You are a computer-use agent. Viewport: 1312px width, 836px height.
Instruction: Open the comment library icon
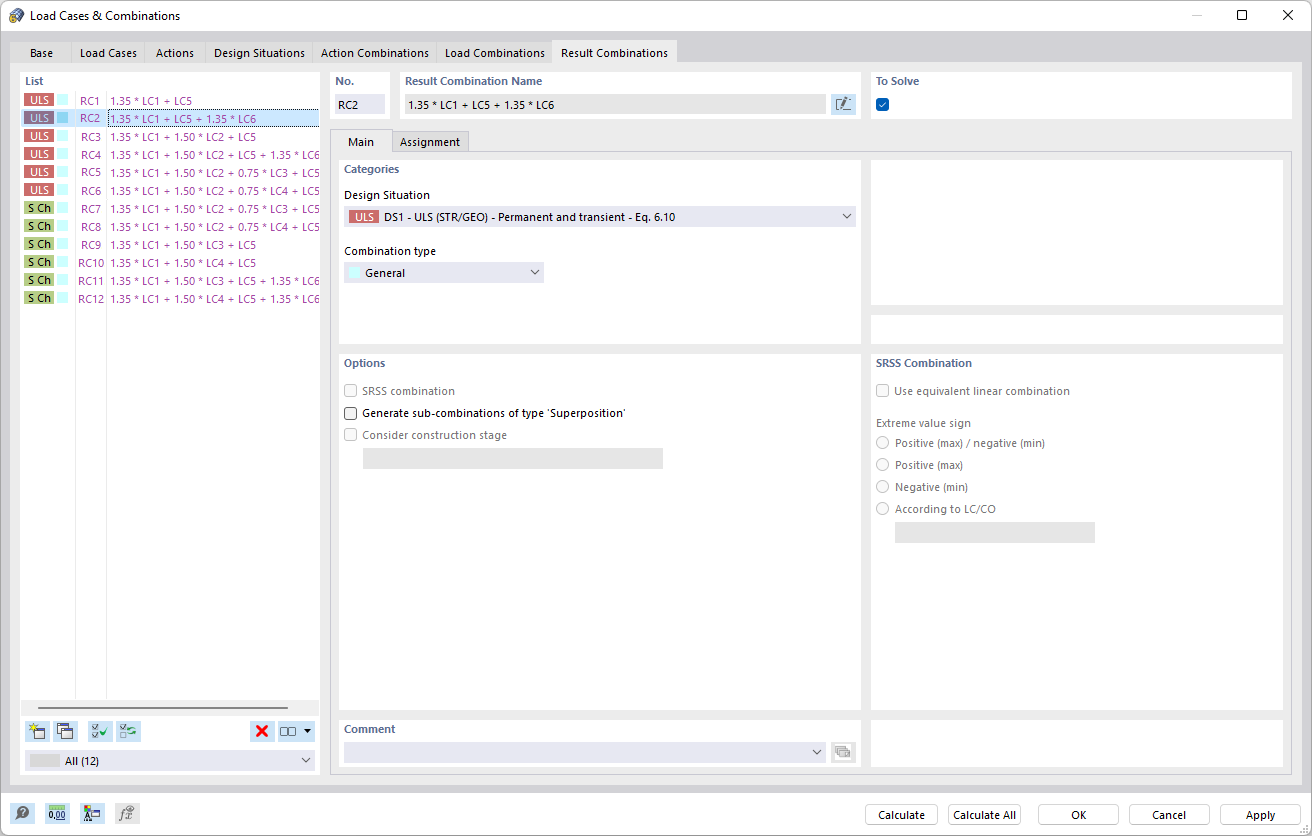843,752
